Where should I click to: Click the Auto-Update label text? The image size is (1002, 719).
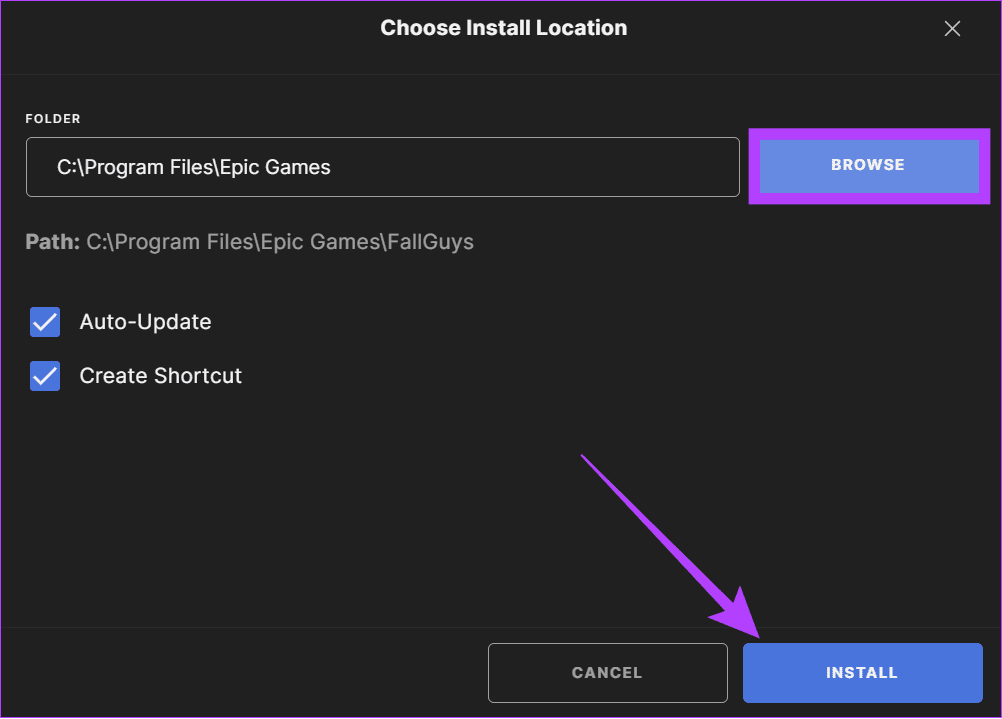coord(145,322)
